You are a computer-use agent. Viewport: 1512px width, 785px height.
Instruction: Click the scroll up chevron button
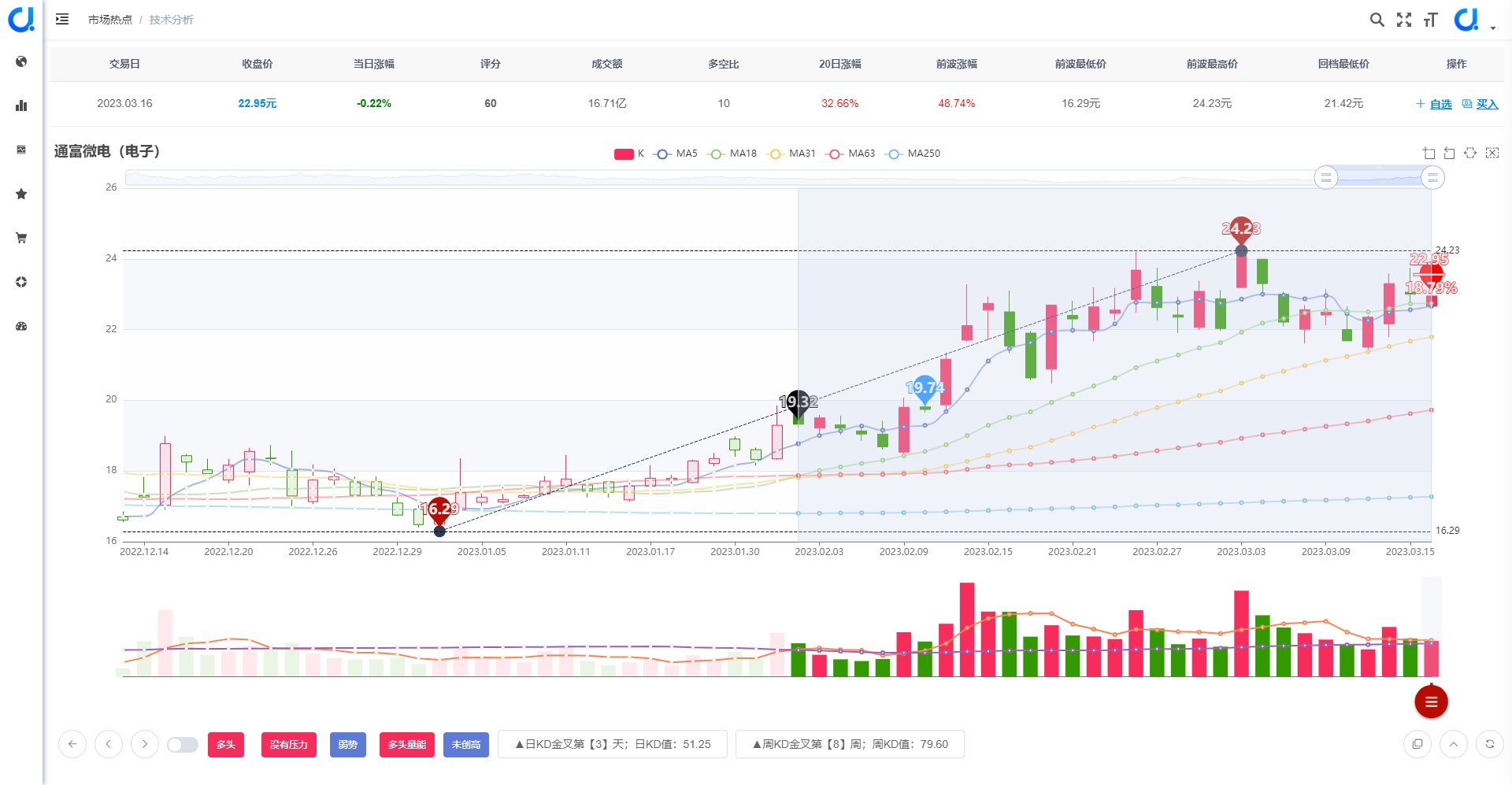[1454, 744]
